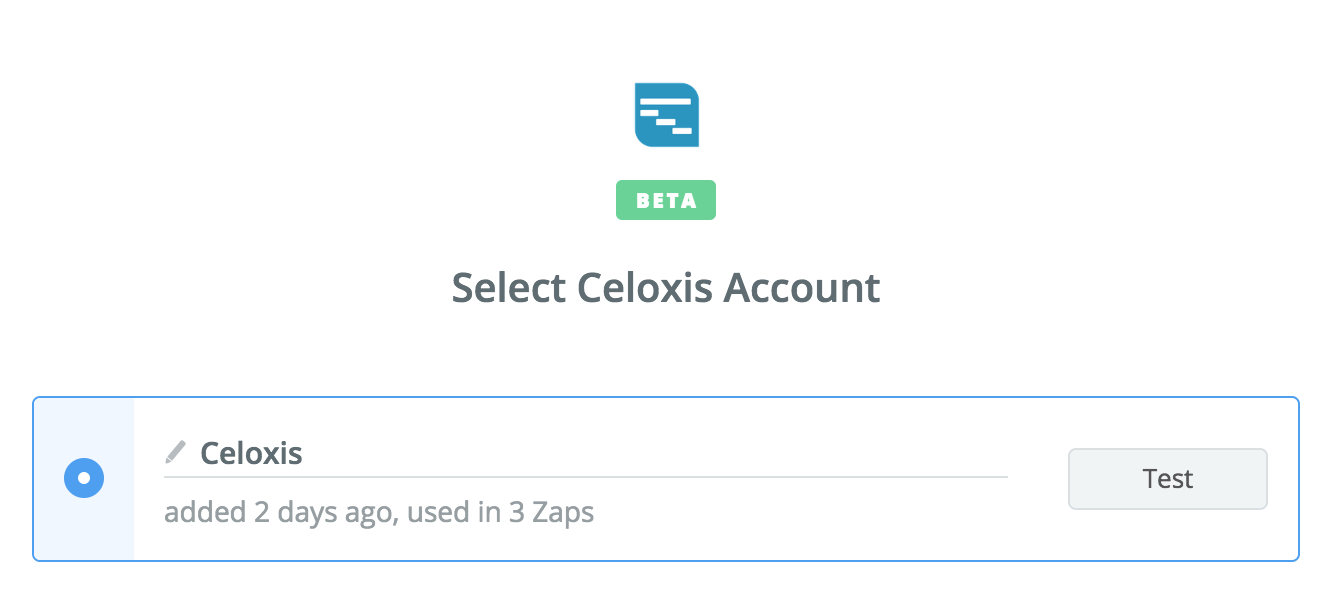Click the word "Zaps" in the account subtitle
The width and height of the screenshot is (1334, 612).
pos(562,513)
